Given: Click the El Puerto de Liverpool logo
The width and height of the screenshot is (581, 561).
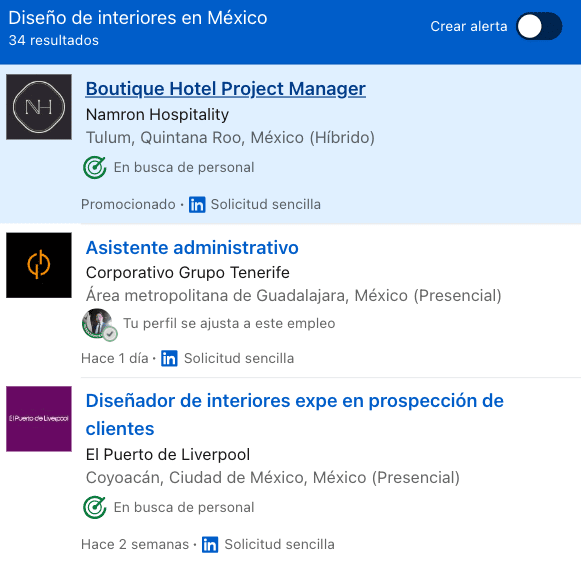Looking at the screenshot, I should (39, 419).
